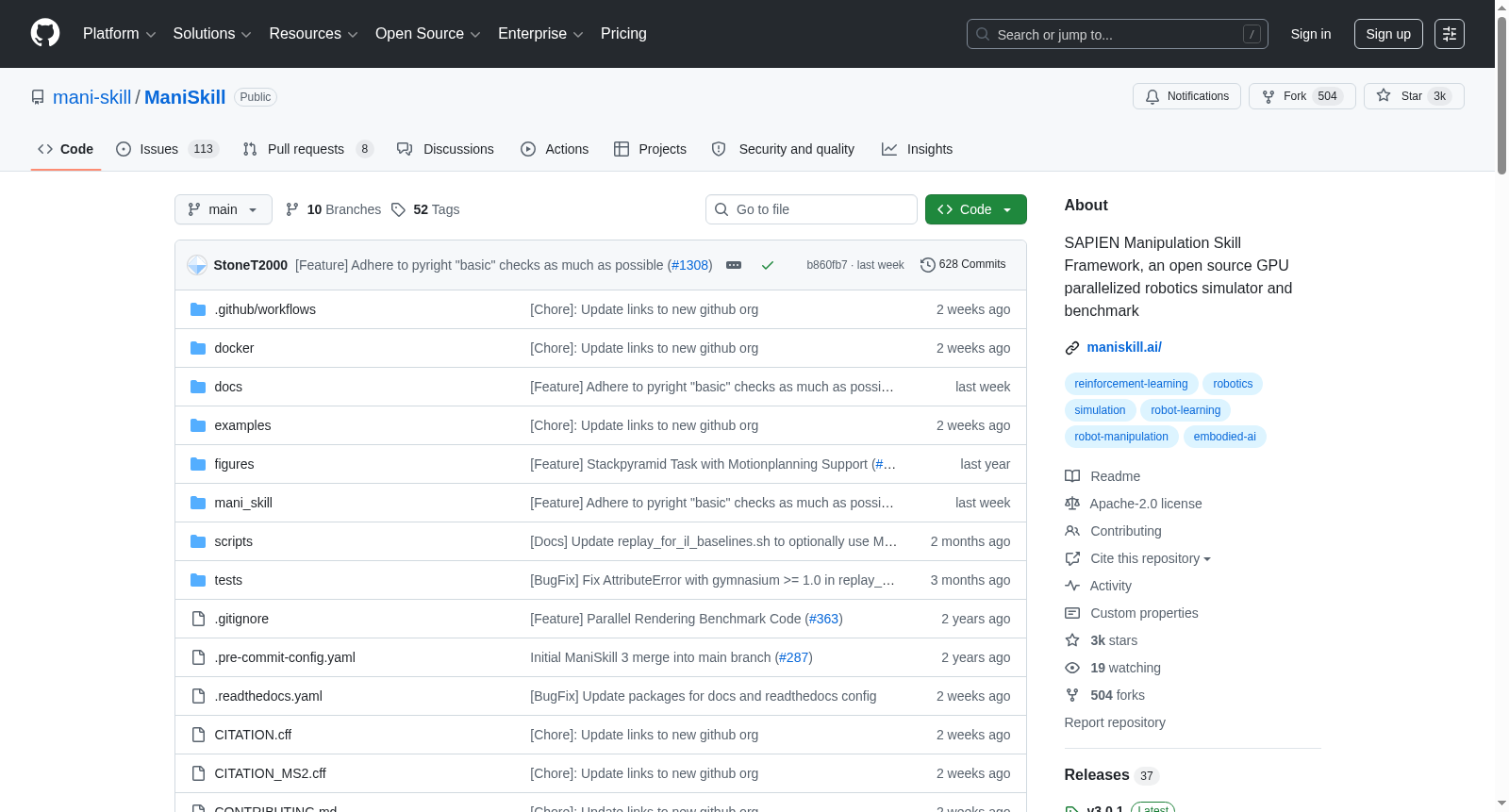The image size is (1509, 812).
Task: Open the Tags icon link
Action: click(398, 209)
